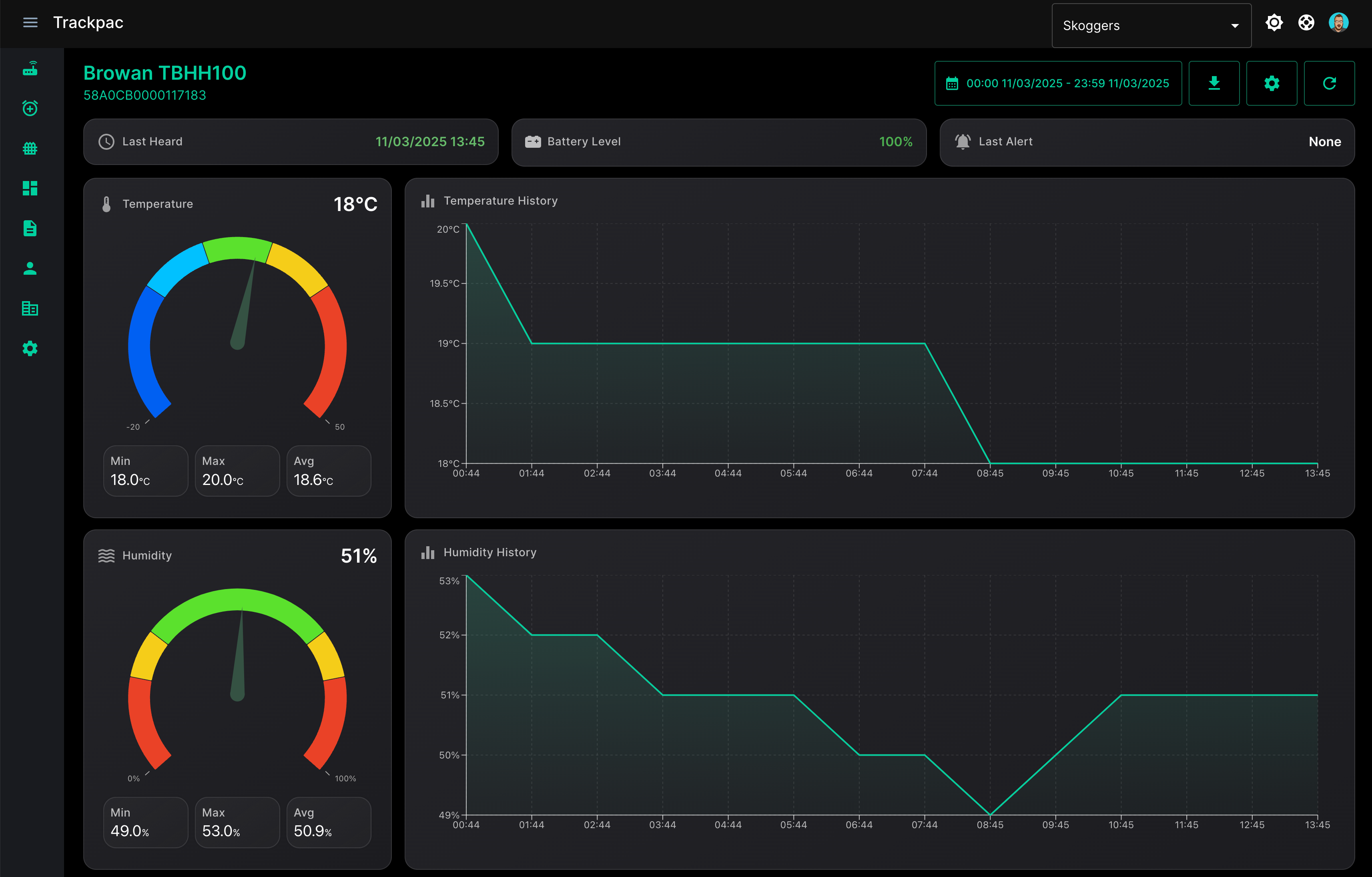Click the Last Alert None value
This screenshot has width=1372, height=877.
[1325, 141]
